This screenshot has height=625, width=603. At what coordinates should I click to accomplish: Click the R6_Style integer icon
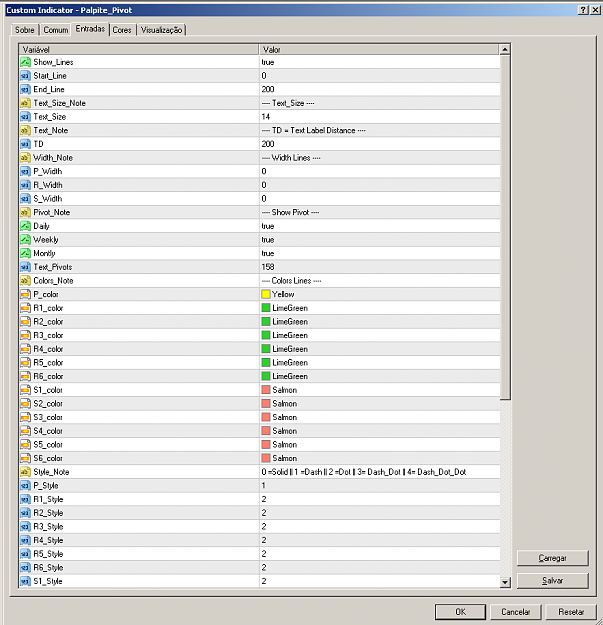pyautogui.click(x=26, y=568)
